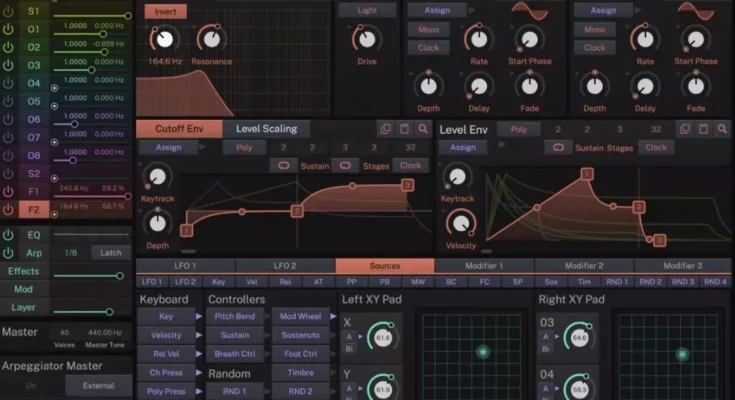Click the Cutoff Env paste clipboard icon
735x400 pixels.
click(404, 129)
